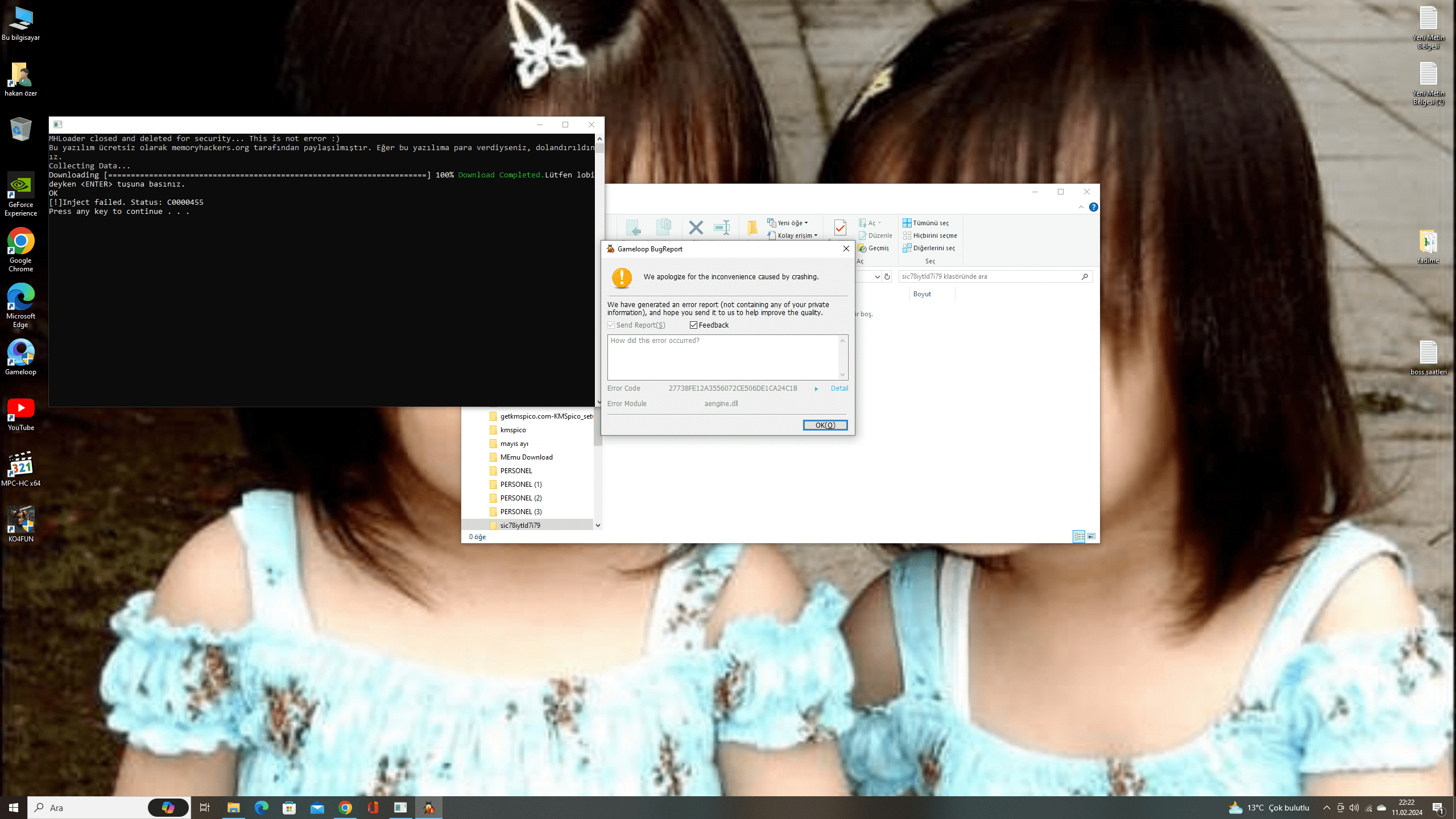Click Düzenle in the Explorer ribbon
1456x819 pixels.
click(876, 235)
